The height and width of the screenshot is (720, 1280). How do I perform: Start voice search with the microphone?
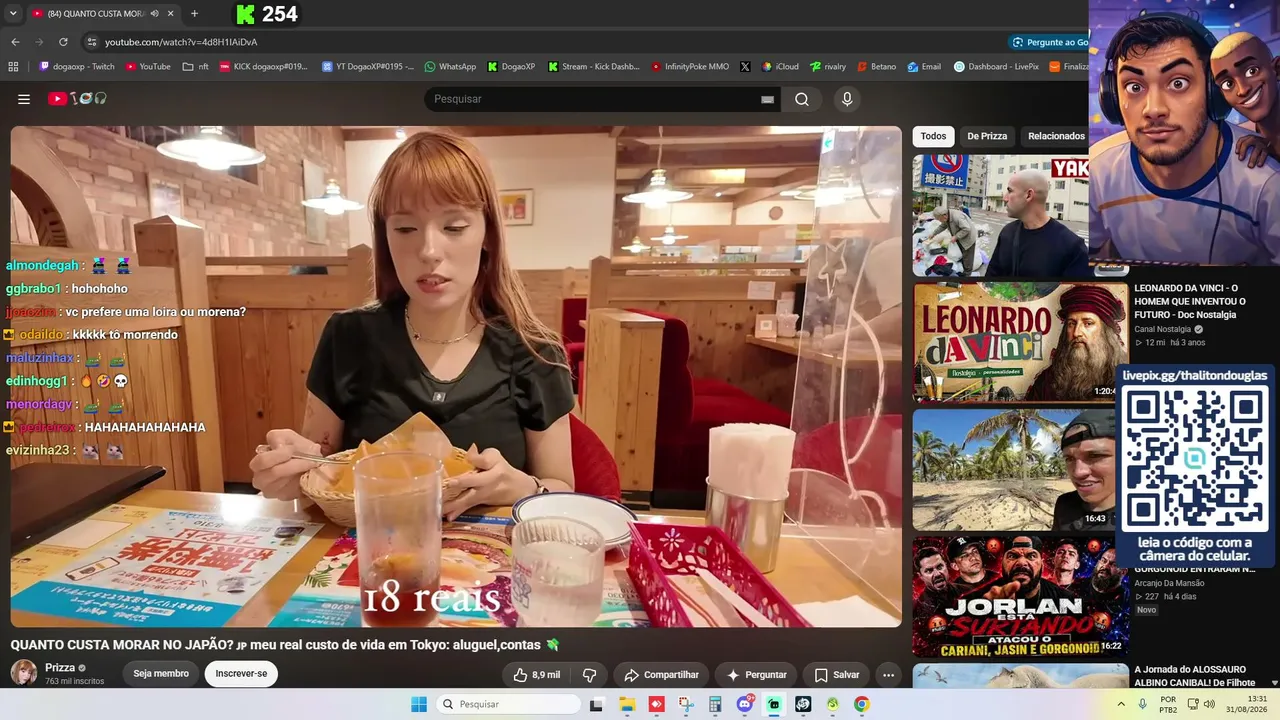pos(847,99)
